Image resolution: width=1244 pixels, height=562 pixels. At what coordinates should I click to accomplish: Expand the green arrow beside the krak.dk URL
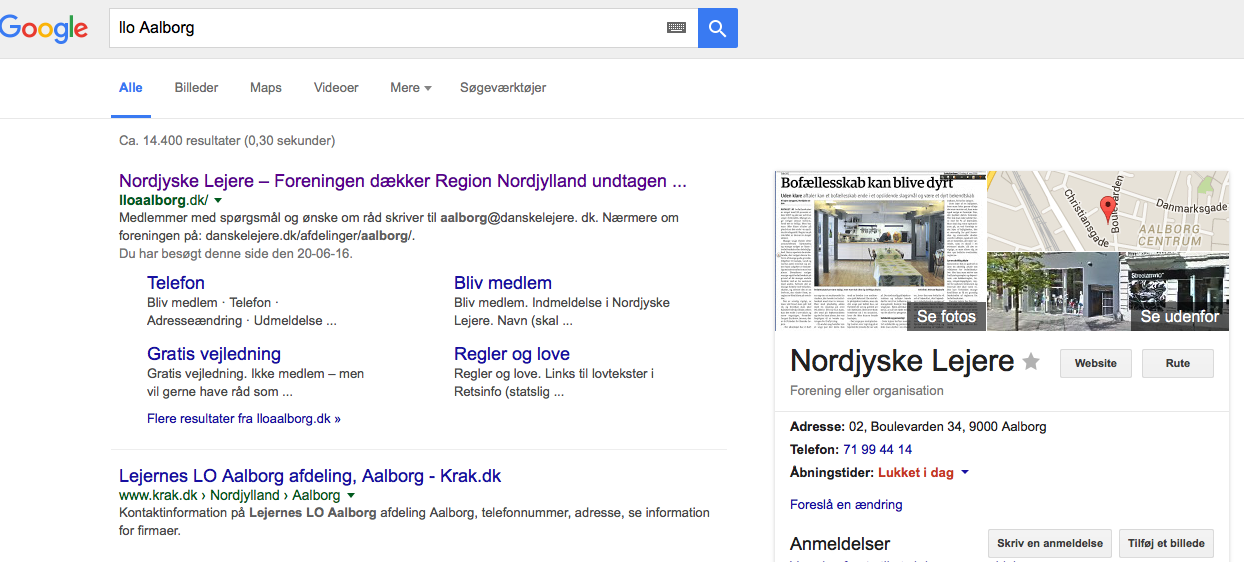coord(352,496)
